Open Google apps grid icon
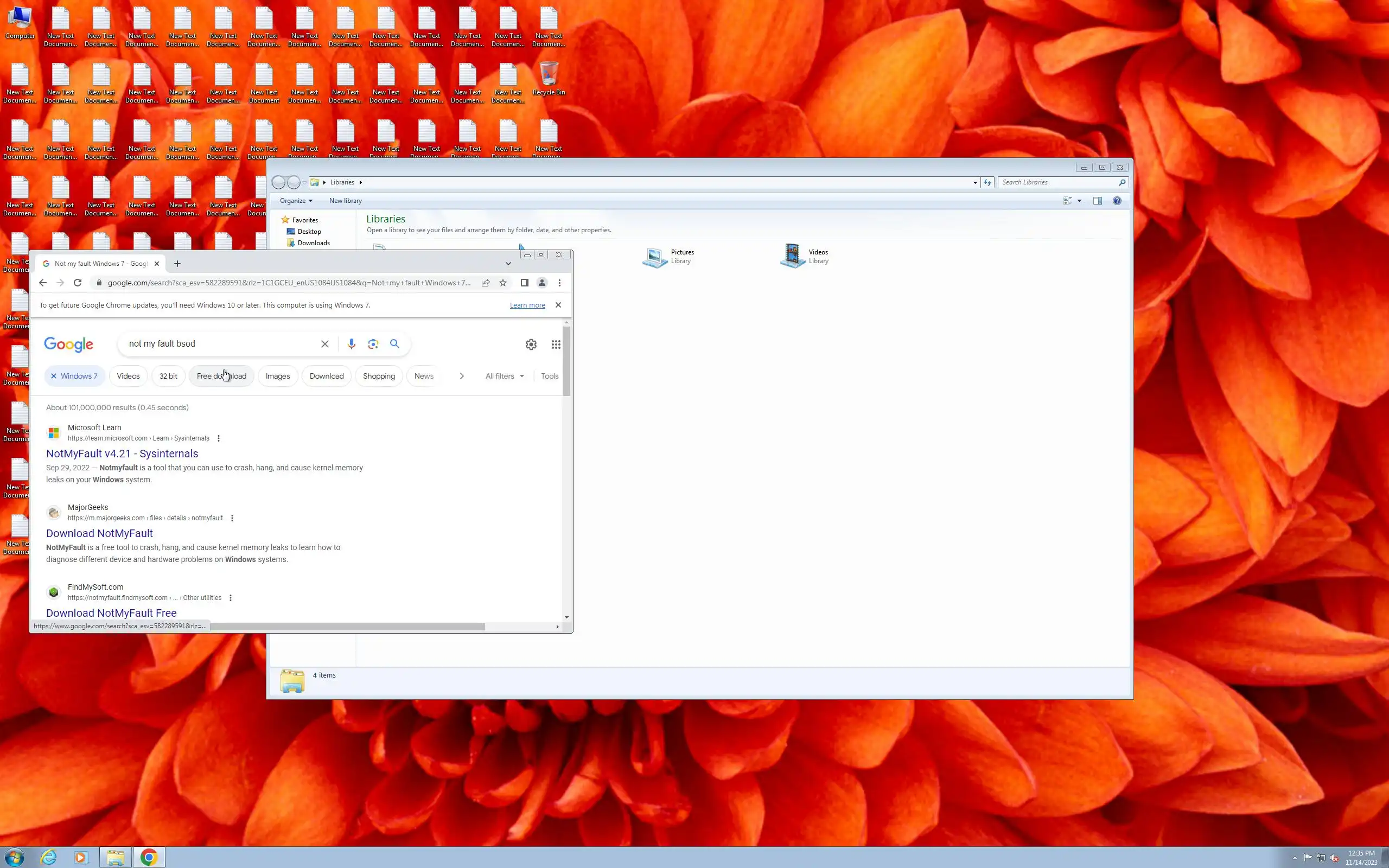Image resolution: width=1389 pixels, height=868 pixels. point(556,344)
